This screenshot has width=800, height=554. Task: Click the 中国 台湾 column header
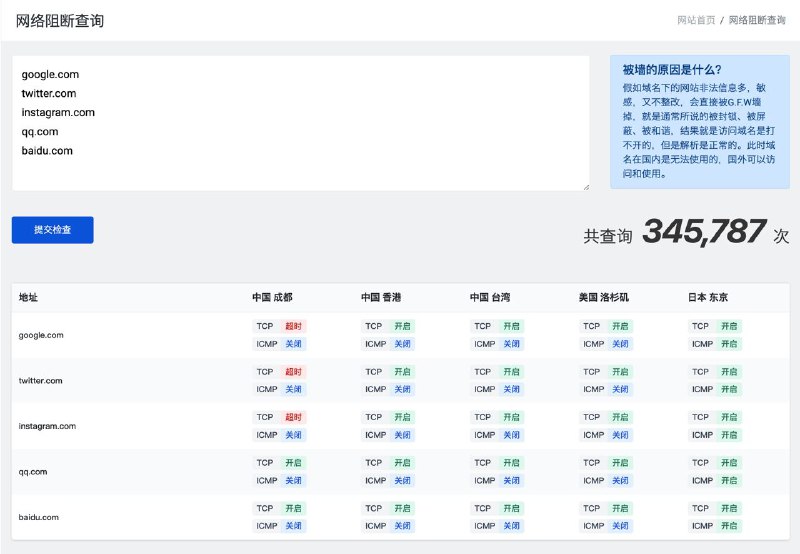point(490,297)
